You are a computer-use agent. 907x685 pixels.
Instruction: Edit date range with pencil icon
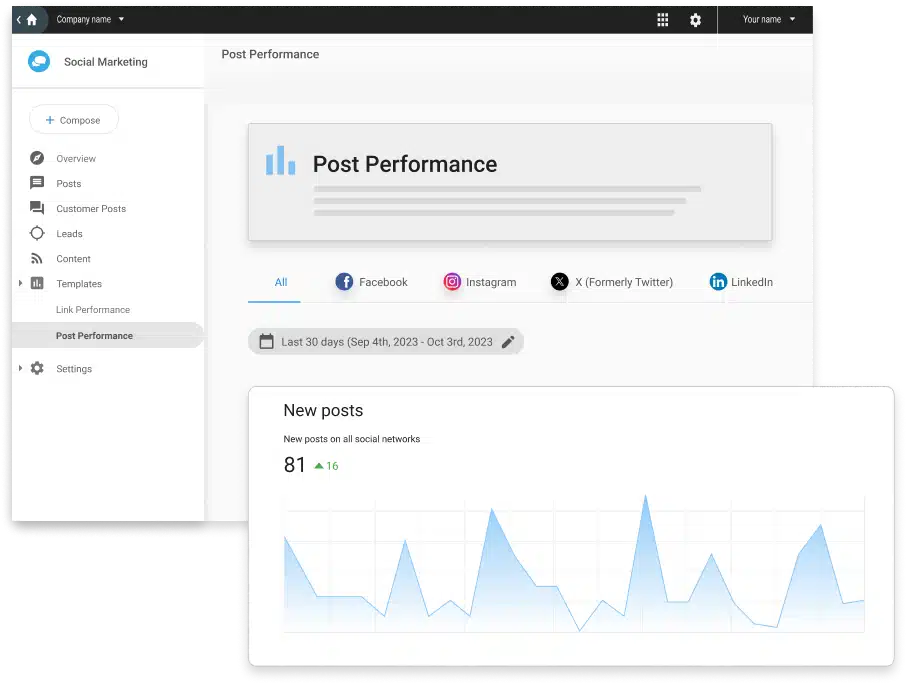click(508, 342)
